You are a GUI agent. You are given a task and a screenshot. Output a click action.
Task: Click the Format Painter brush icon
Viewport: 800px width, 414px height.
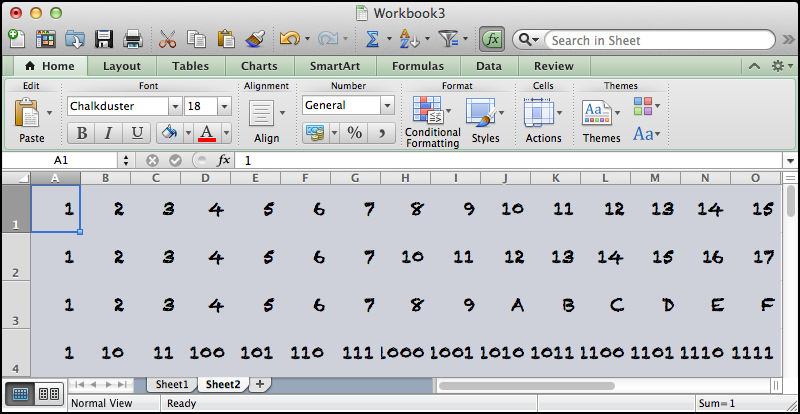[x=254, y=39]
